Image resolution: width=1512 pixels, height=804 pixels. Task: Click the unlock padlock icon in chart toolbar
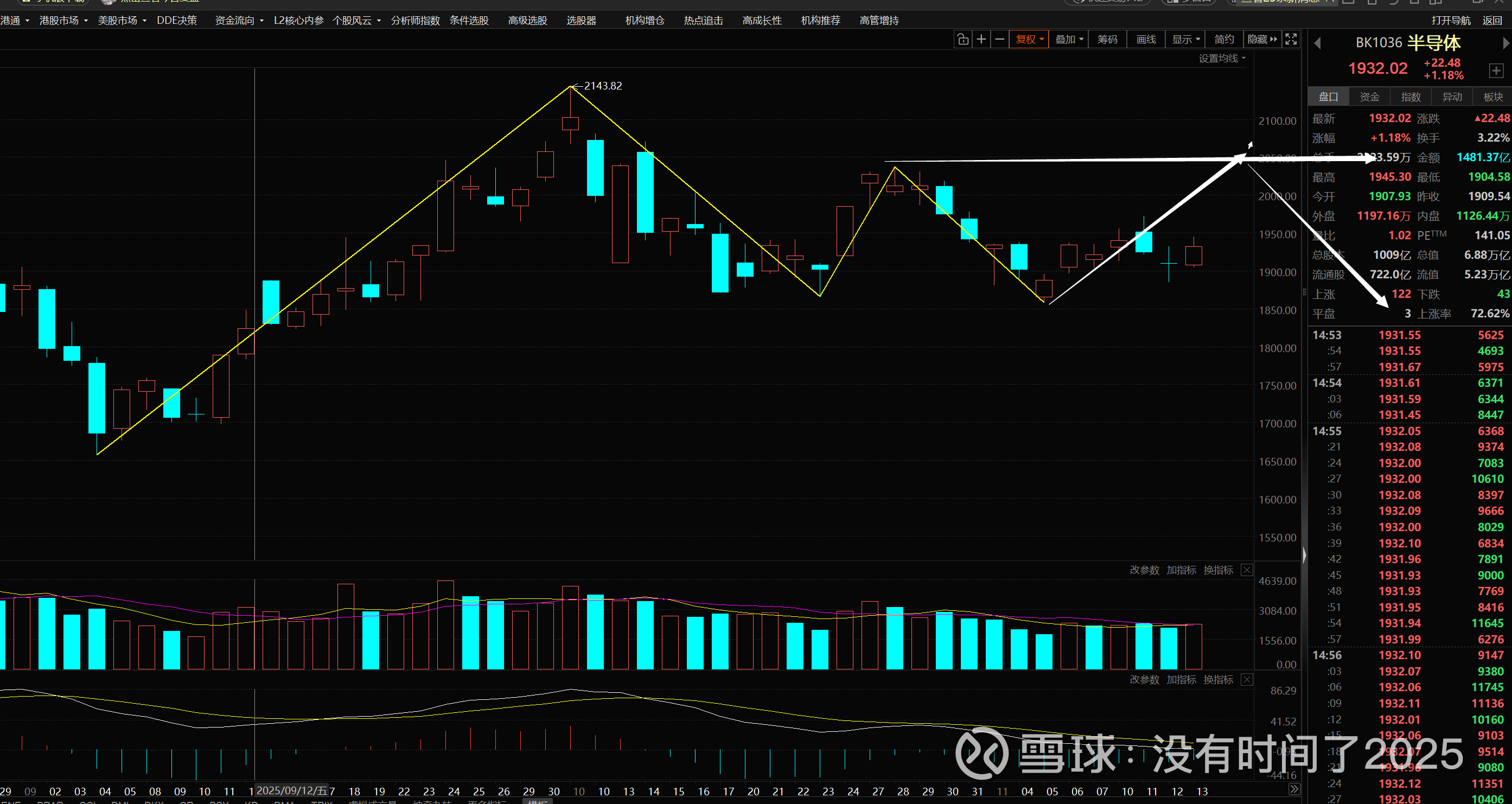tap(962, 39)
